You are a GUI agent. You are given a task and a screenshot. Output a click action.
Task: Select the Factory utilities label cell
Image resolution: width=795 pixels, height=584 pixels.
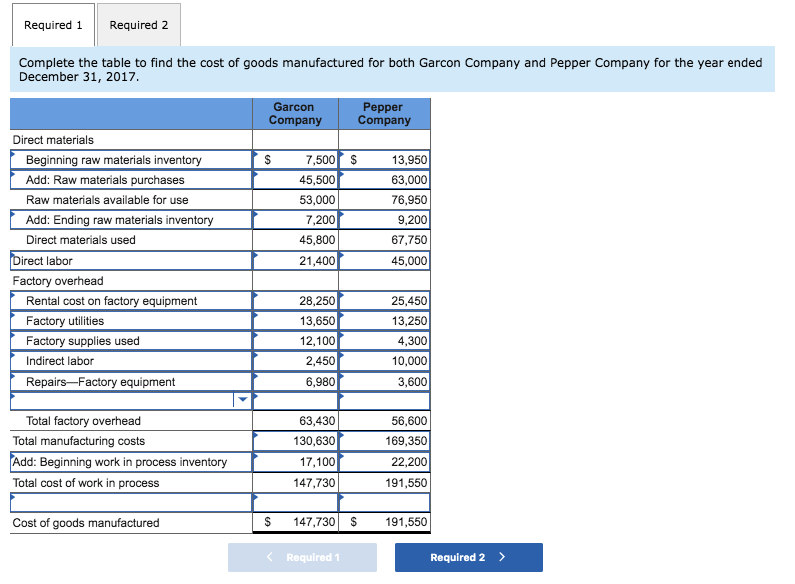click(131, 321)
